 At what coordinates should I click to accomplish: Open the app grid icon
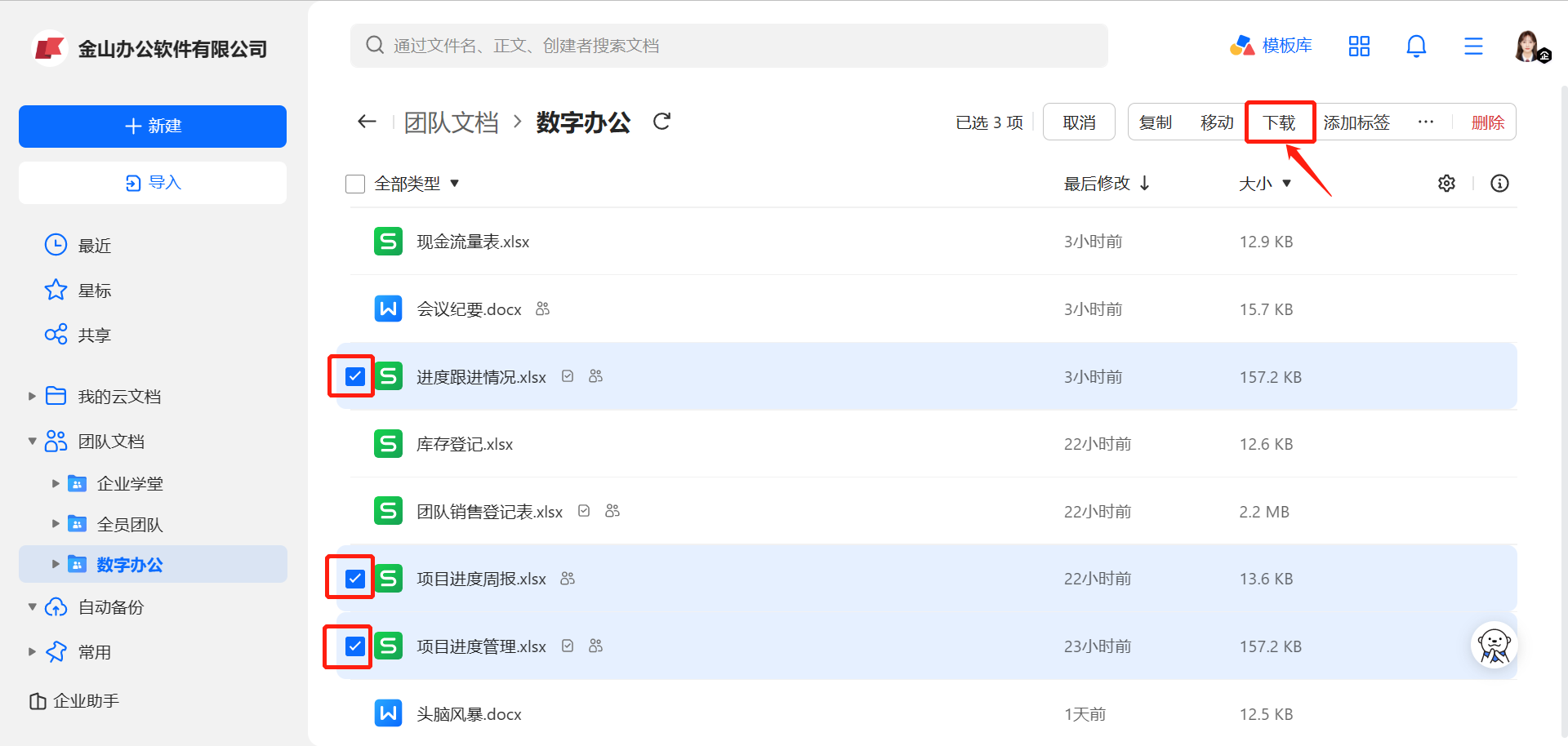pos(1359,47)
